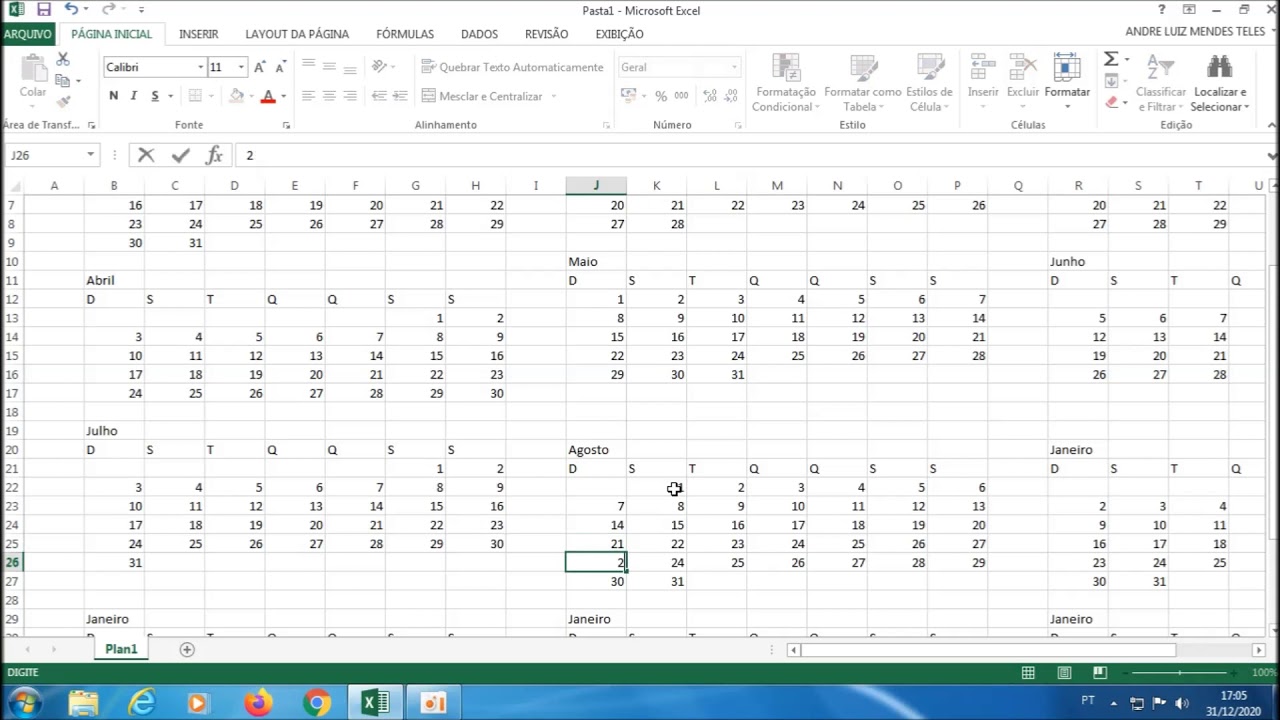Open the Geral number format dropdown
The width and height of the screenshot is (1280, 720).
pos(734,67)
